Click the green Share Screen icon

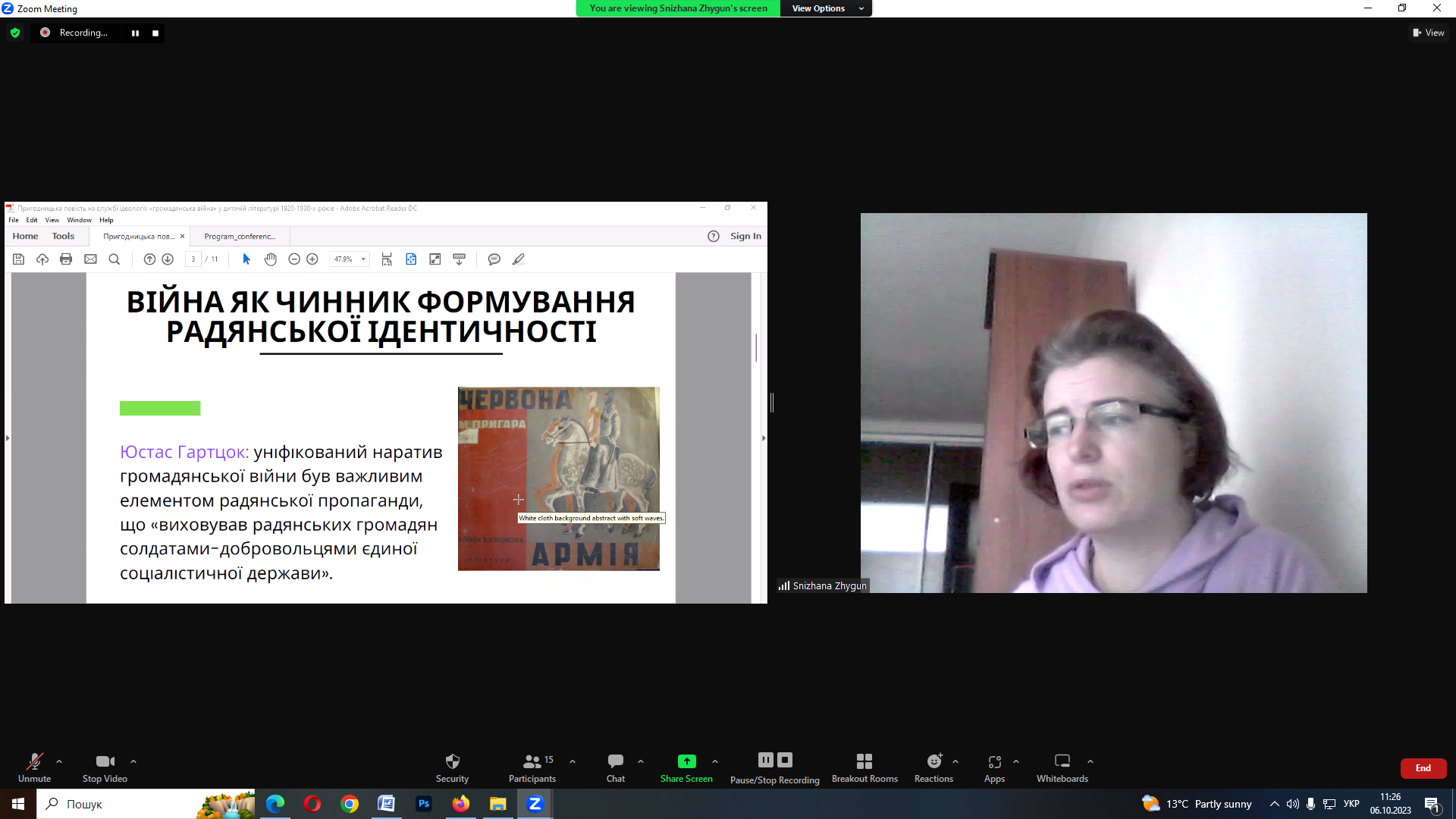pos(686,761)
